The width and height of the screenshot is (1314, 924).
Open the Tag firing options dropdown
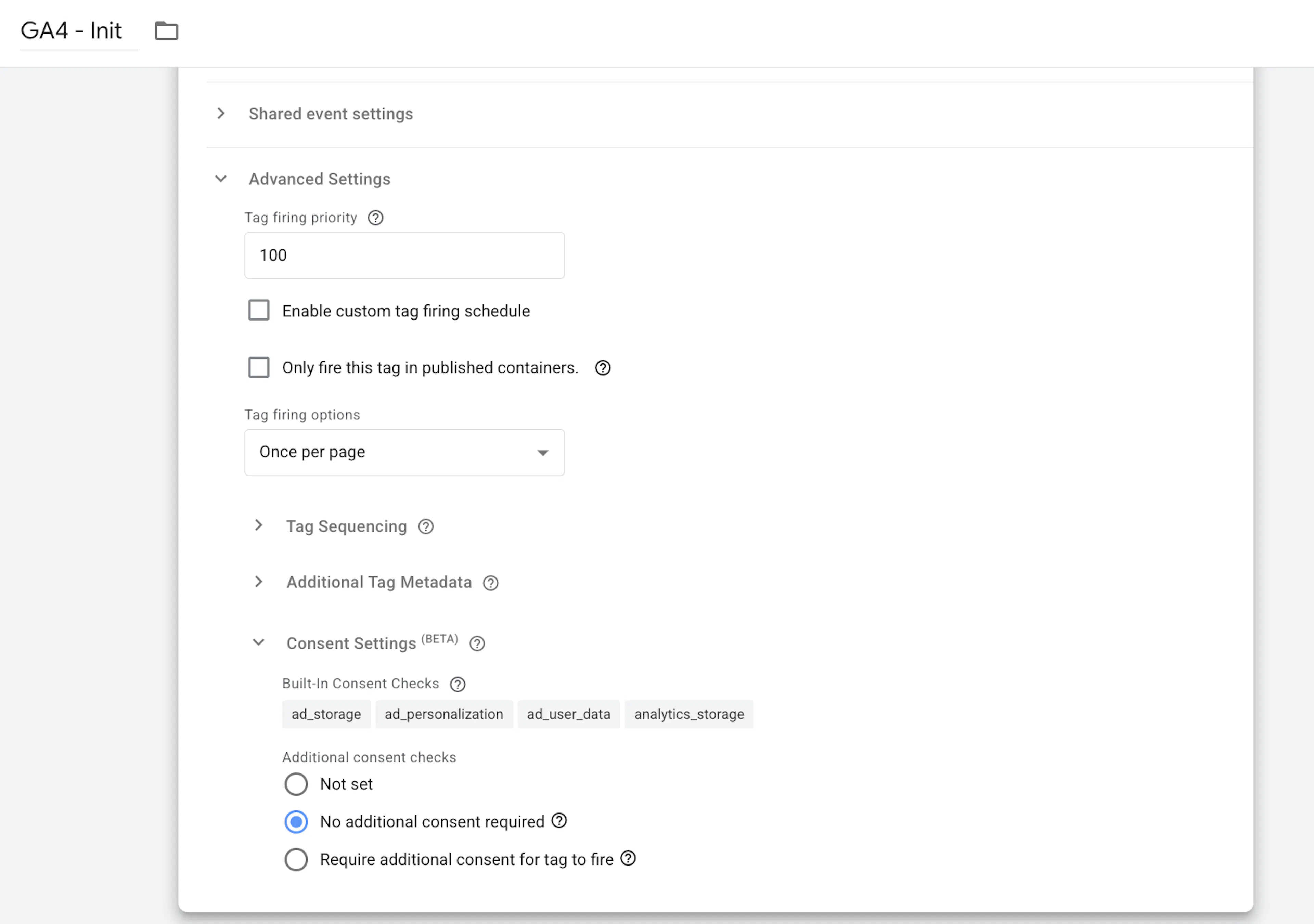coord(404,453)
